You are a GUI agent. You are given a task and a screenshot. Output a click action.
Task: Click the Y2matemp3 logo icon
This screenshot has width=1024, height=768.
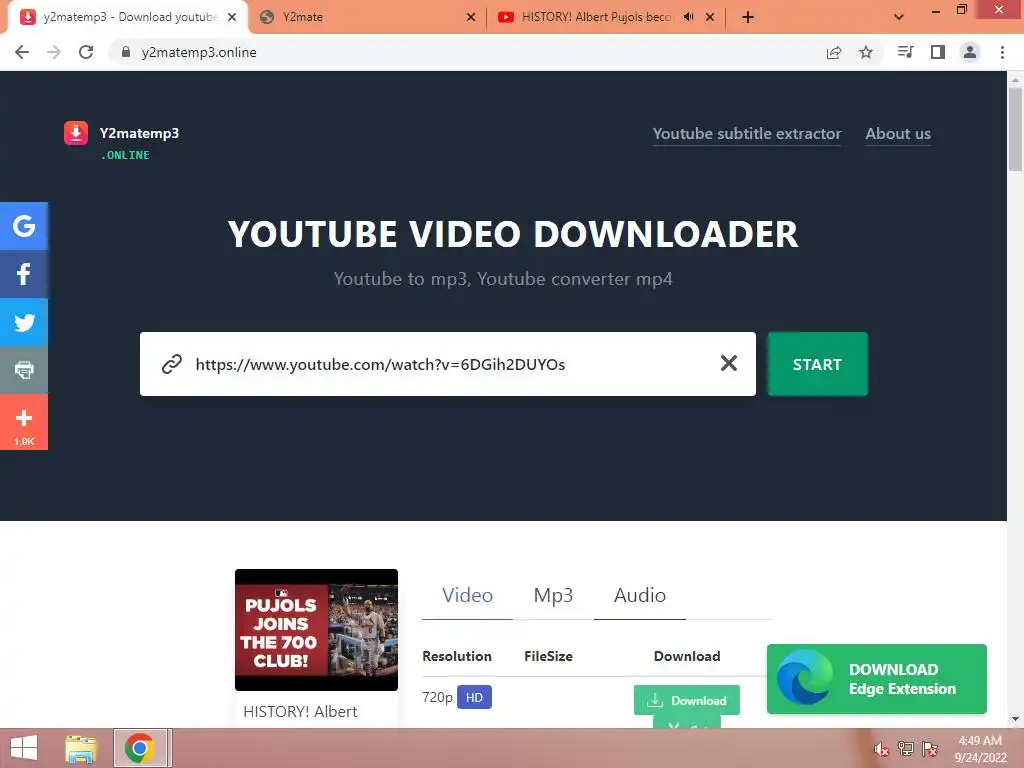[x=76, y=133]
